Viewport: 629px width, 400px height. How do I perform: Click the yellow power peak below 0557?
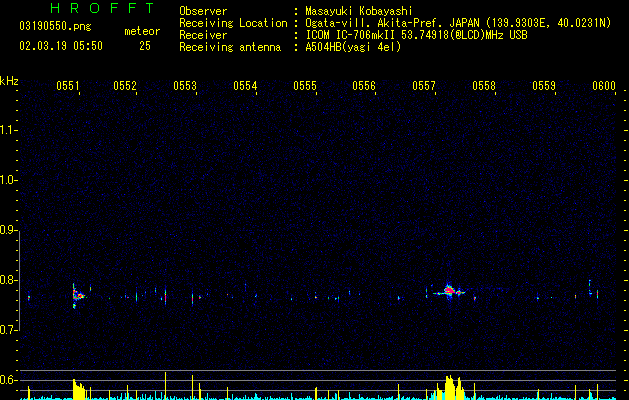[x=451, y=387]
